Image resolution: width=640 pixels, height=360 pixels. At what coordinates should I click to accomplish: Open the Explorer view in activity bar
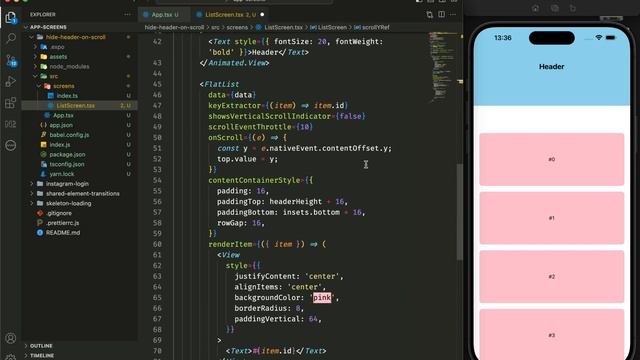[11, 18]
